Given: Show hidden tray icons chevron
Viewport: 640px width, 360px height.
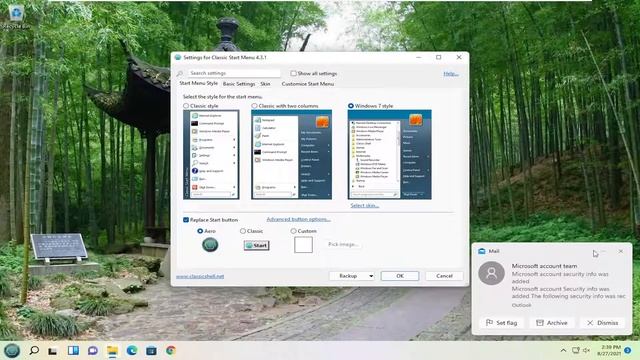Looking at the screenshot, I should (563, 350).
